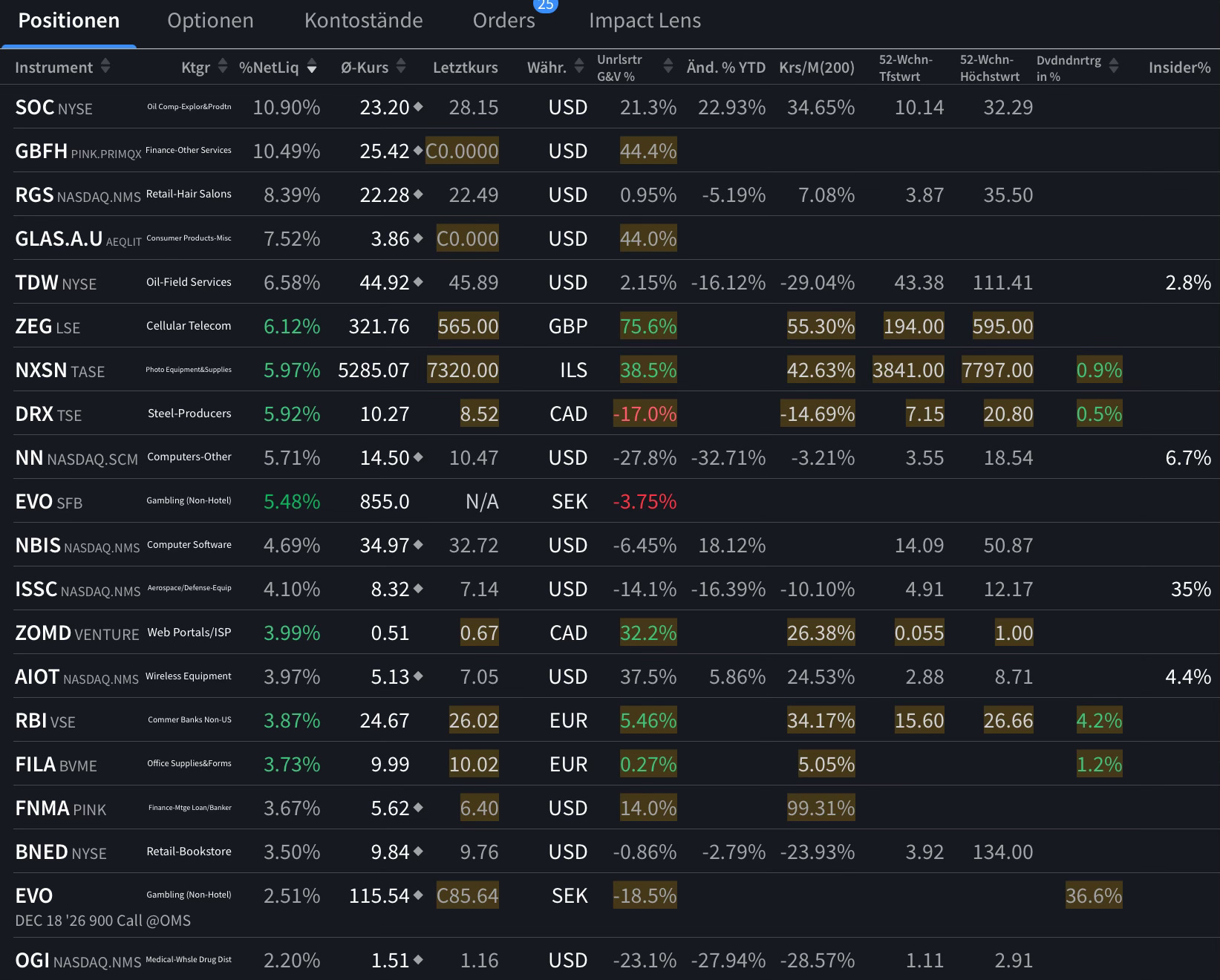This screenshot has width=1220, height=980.
Task: Open the Positionen tab
Action: [68, 21]
